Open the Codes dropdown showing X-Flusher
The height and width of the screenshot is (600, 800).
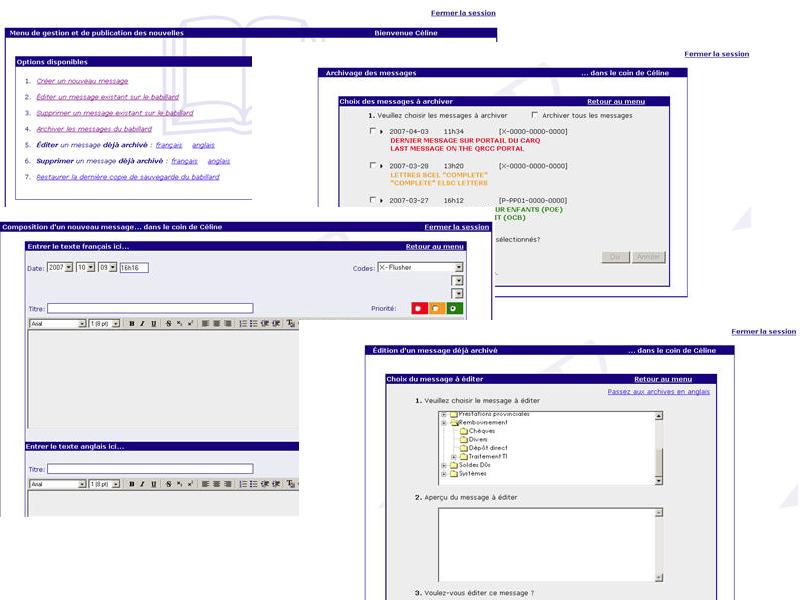459,268
